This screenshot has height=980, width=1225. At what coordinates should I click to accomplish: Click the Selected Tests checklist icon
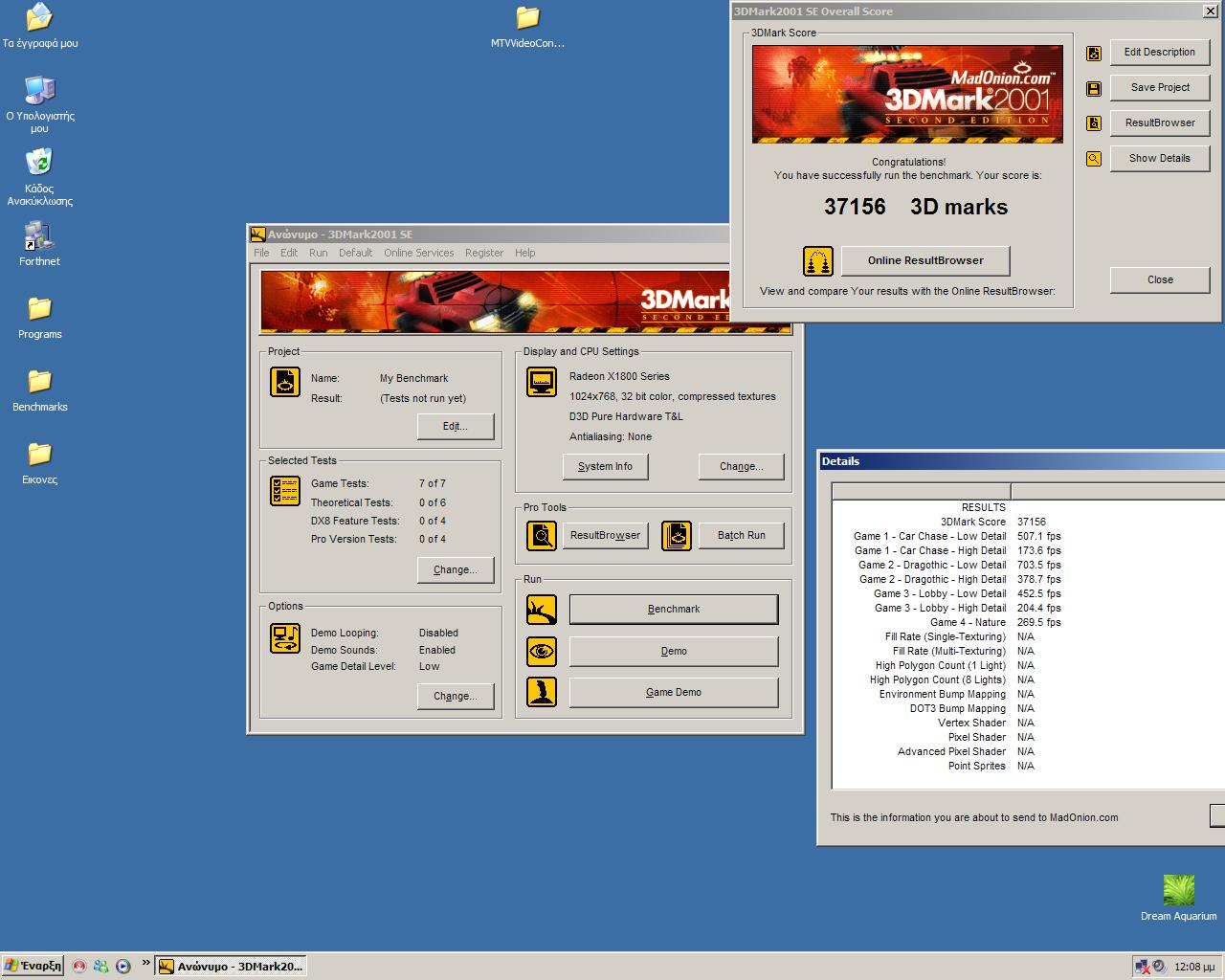coord(285,491)
